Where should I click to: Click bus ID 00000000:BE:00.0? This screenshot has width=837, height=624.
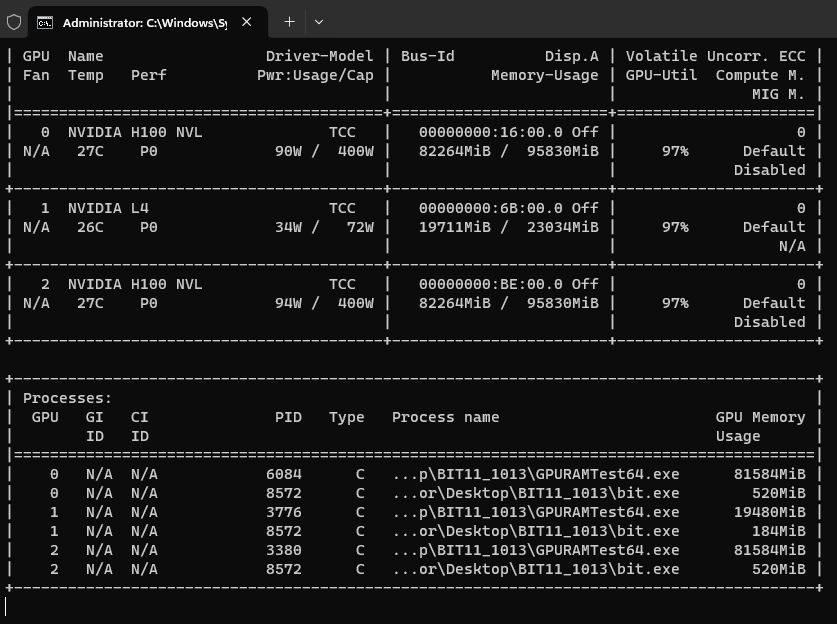click(491, 284)
